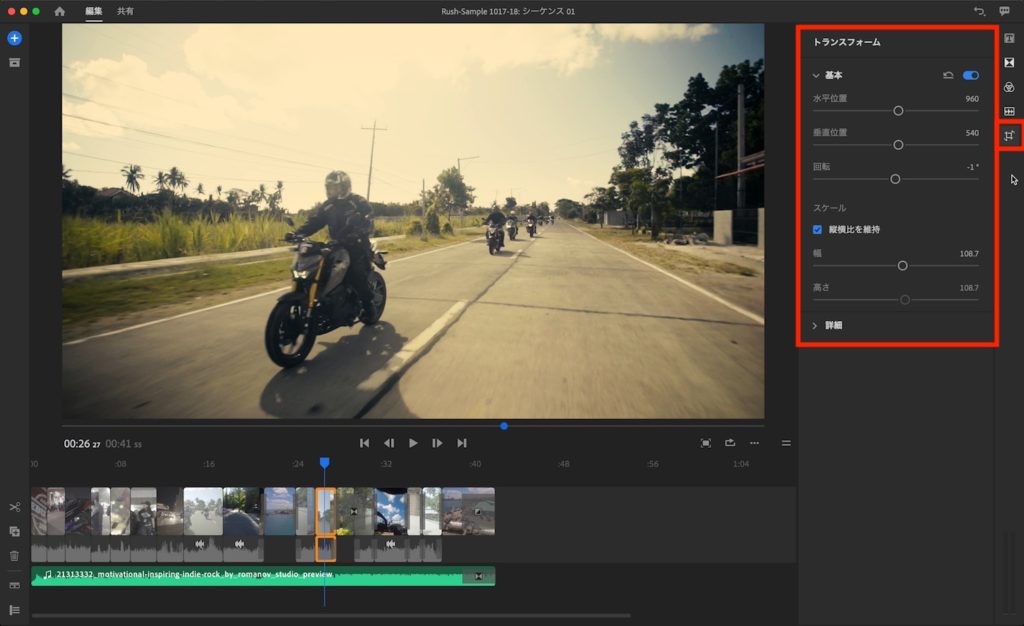
Task: Open the Color panel icon
Action: click(x=1009, y=87)
